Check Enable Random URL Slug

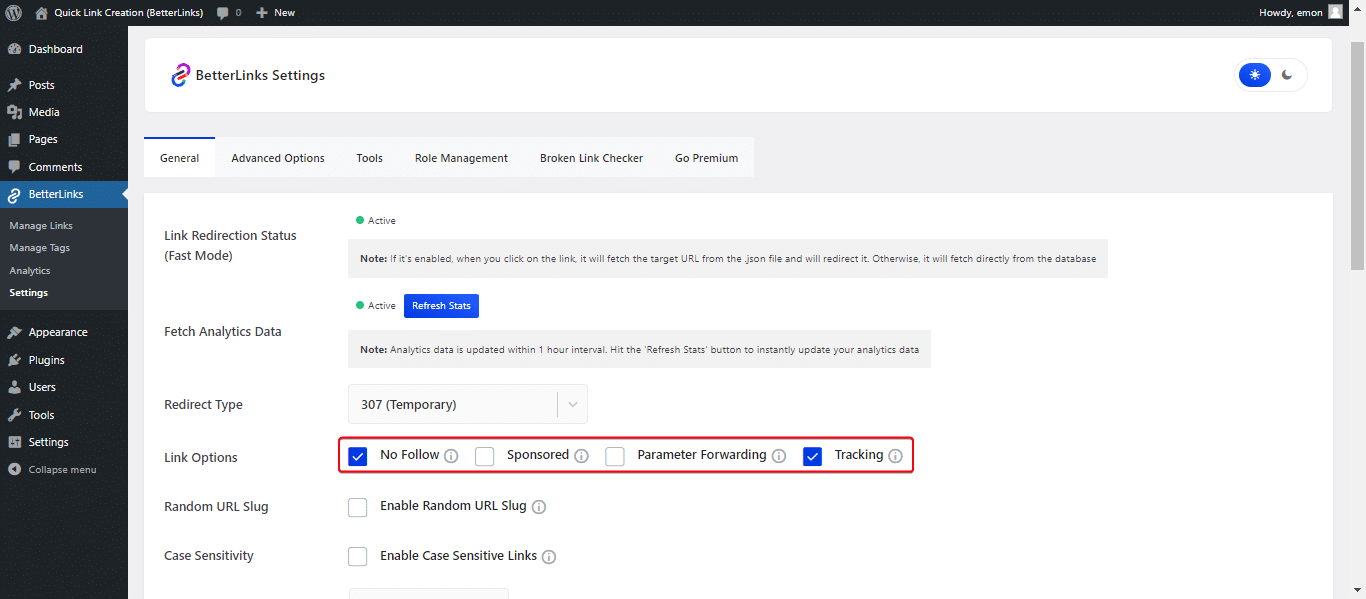[x=358, y=507]
